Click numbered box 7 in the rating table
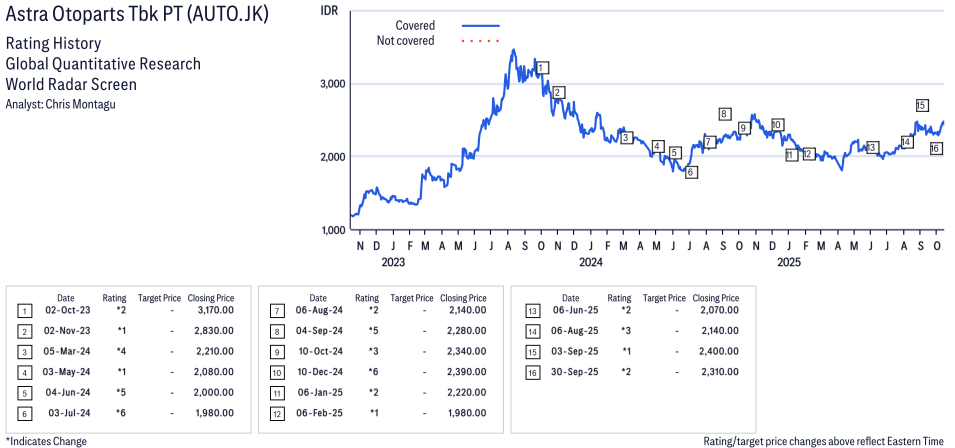This screenshot has width=955, height=448. 276,310
